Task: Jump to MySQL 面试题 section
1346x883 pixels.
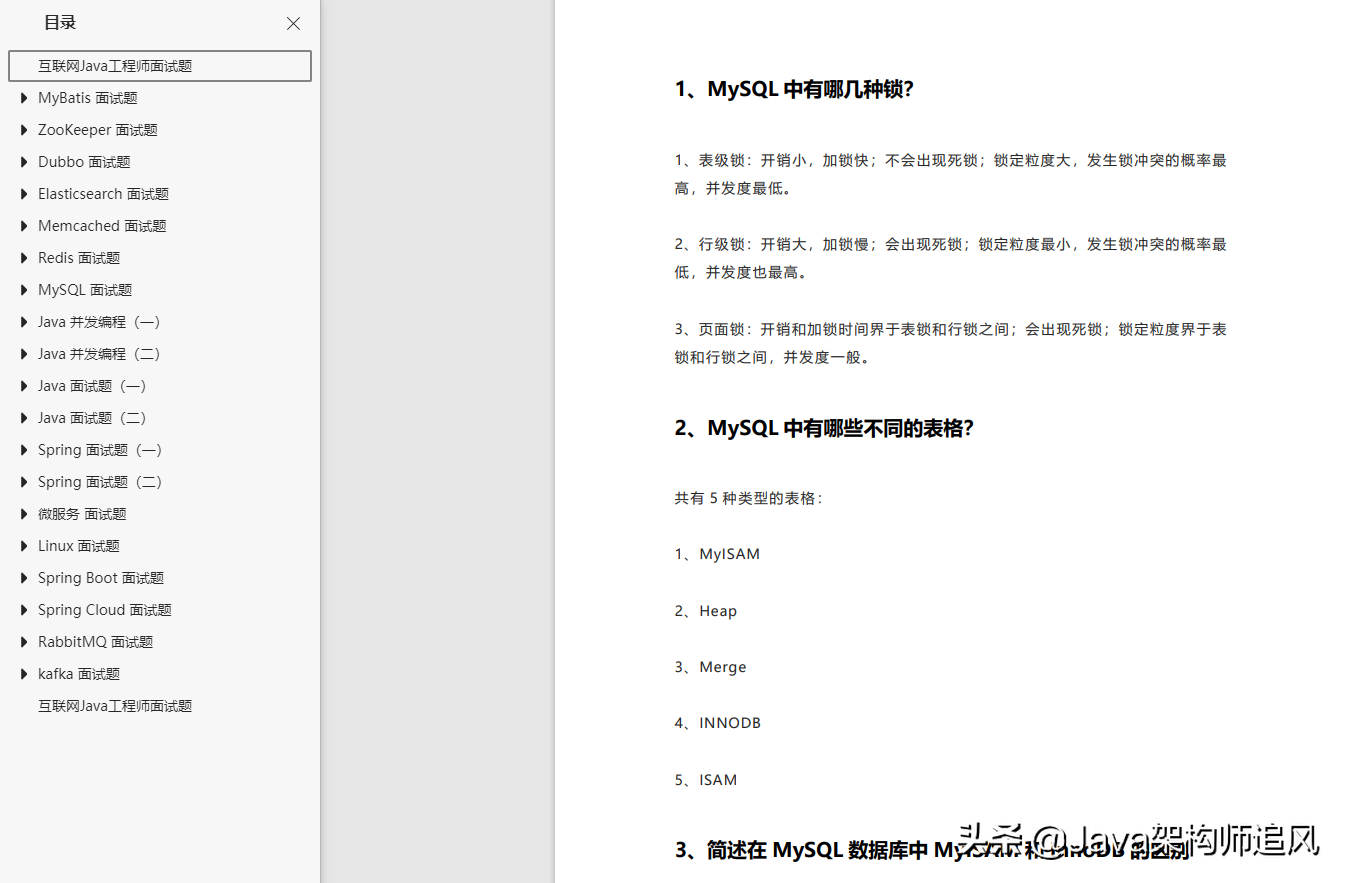Action: point(85,290)
